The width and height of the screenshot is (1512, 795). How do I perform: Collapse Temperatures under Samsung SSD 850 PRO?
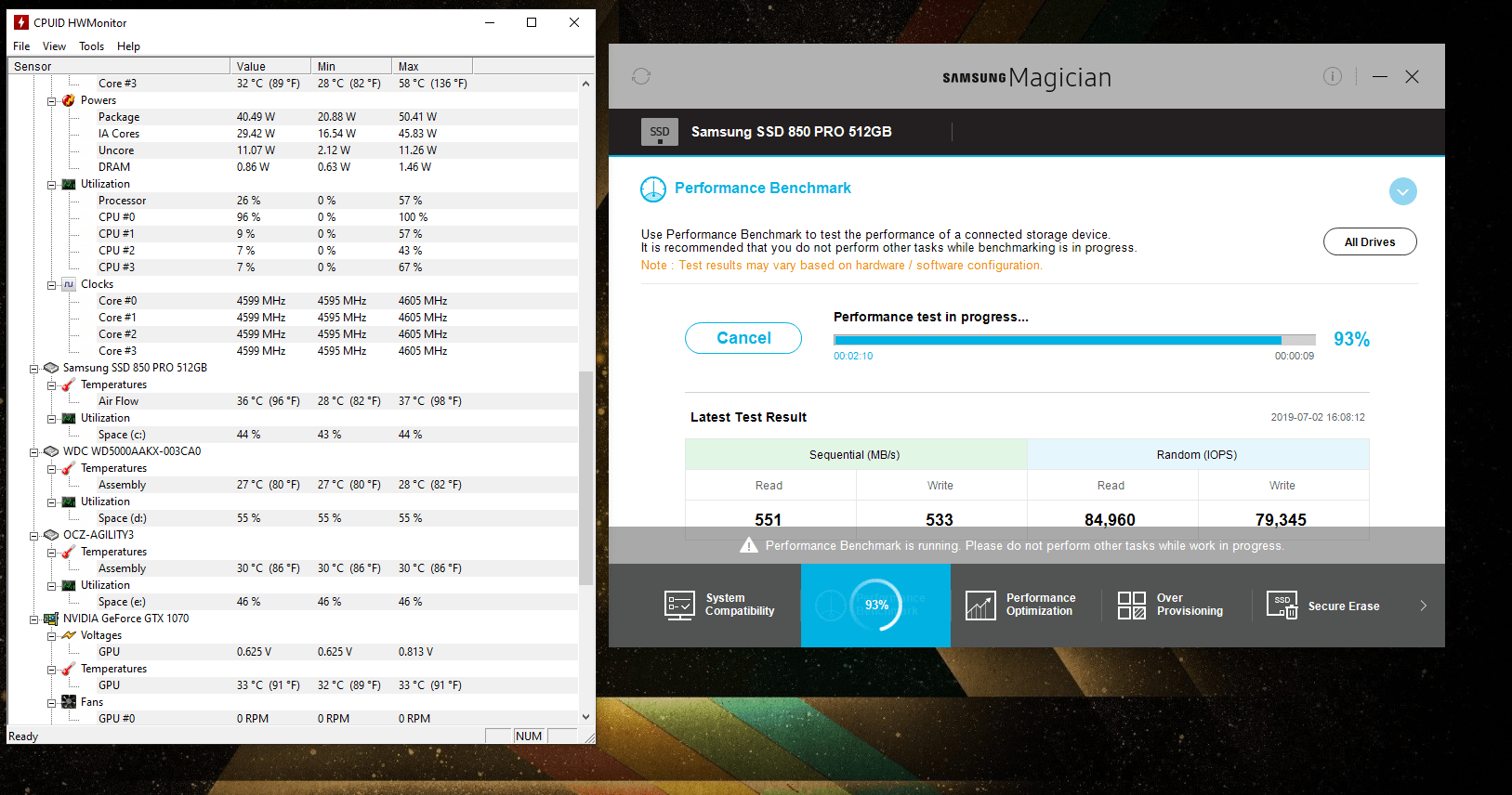[x=52, y=384]
